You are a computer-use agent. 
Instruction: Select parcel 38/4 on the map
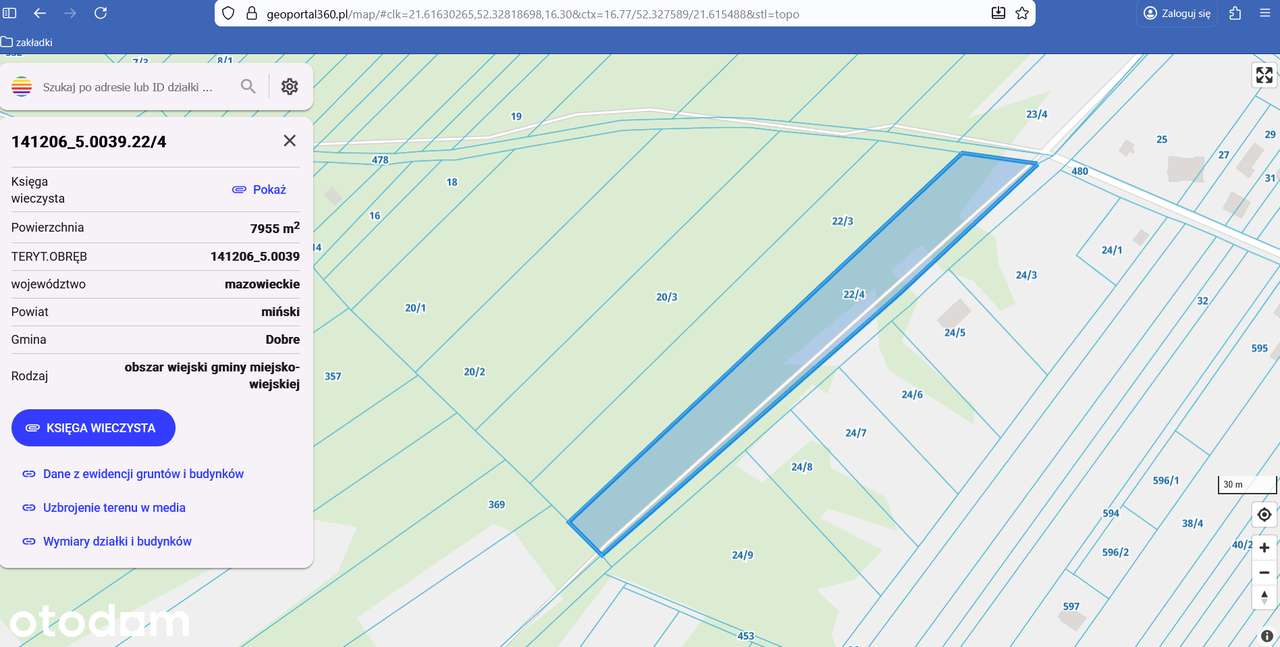tap(1192, 524)
